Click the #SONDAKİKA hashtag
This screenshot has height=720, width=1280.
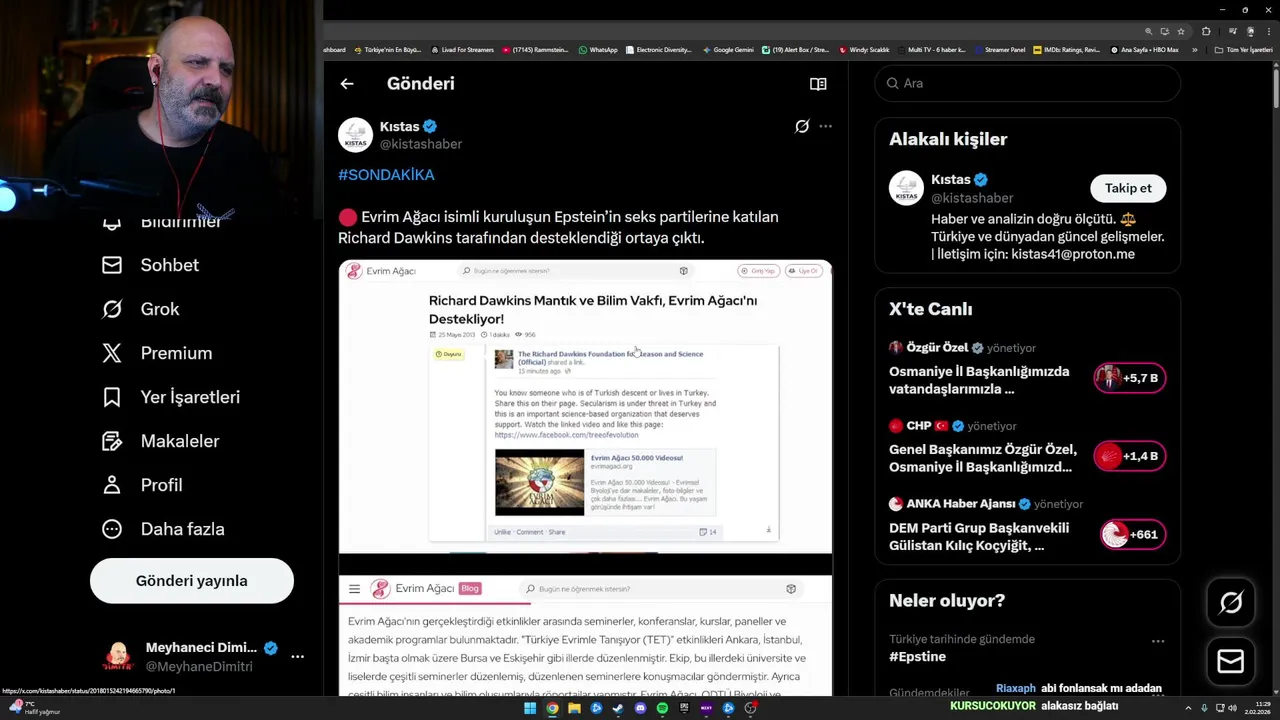(386, 175)
